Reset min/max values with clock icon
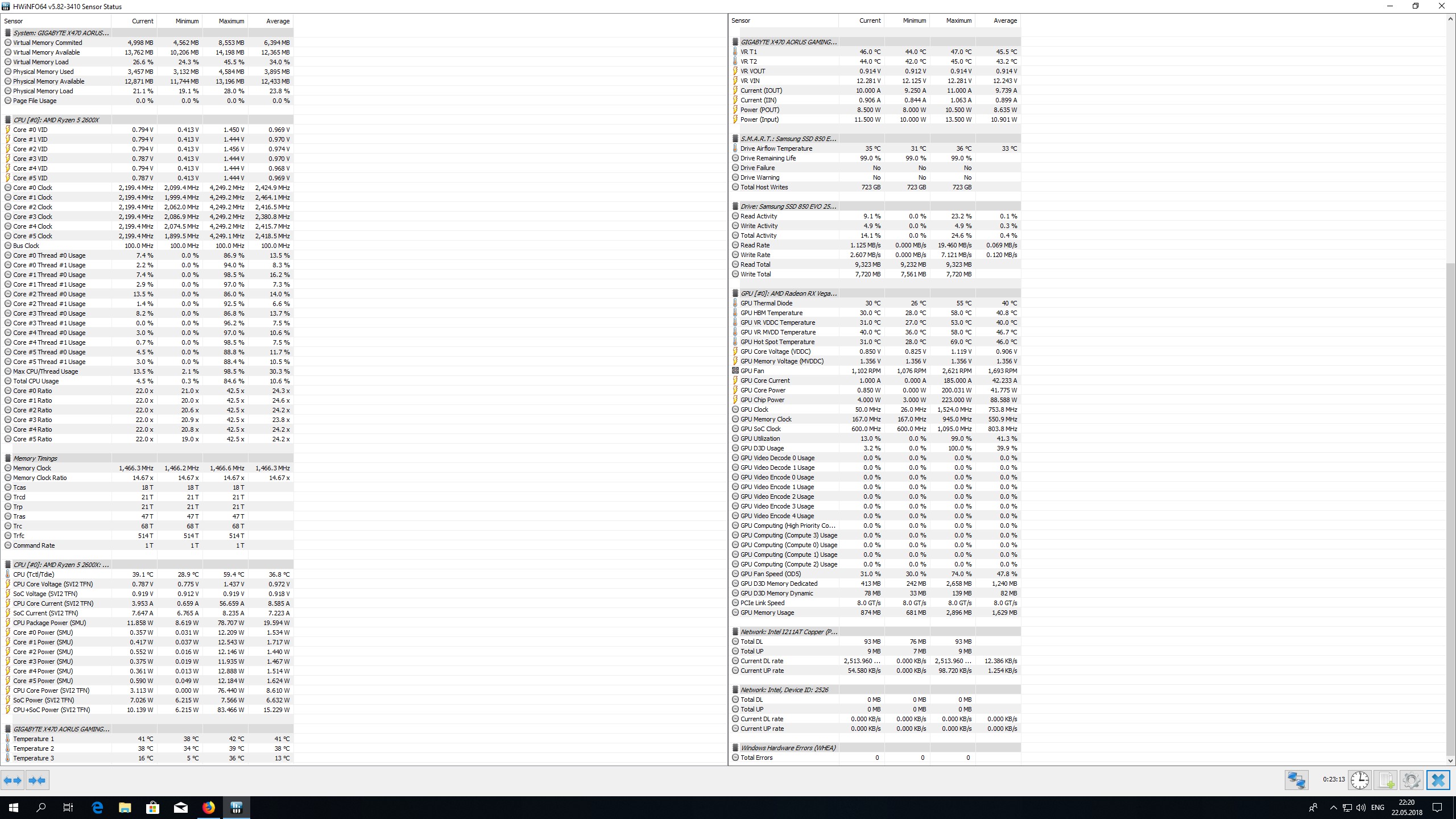This screenshot has width=1456, height=819. click(x=1359, y=780)
